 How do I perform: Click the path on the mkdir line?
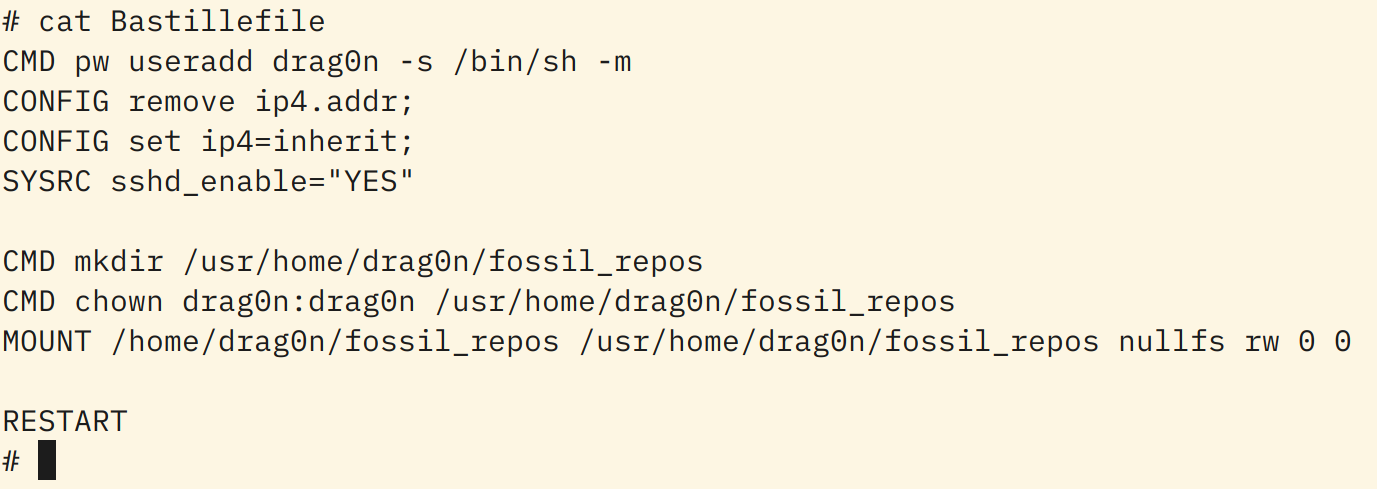coord(443,261)
